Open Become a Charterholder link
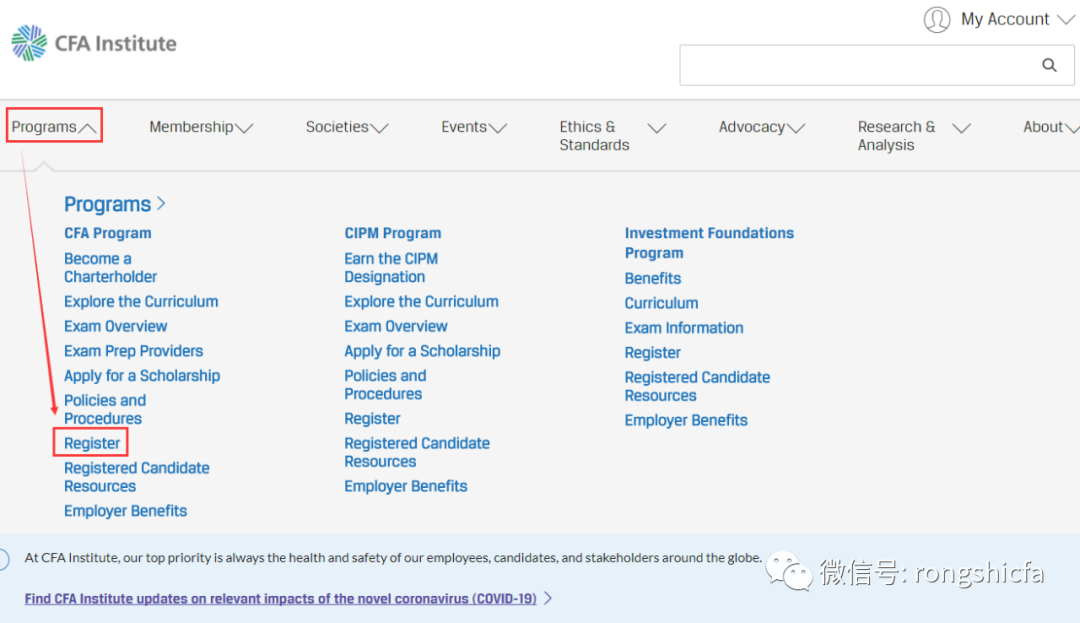 pyautogui.click(x=110, y=267)
